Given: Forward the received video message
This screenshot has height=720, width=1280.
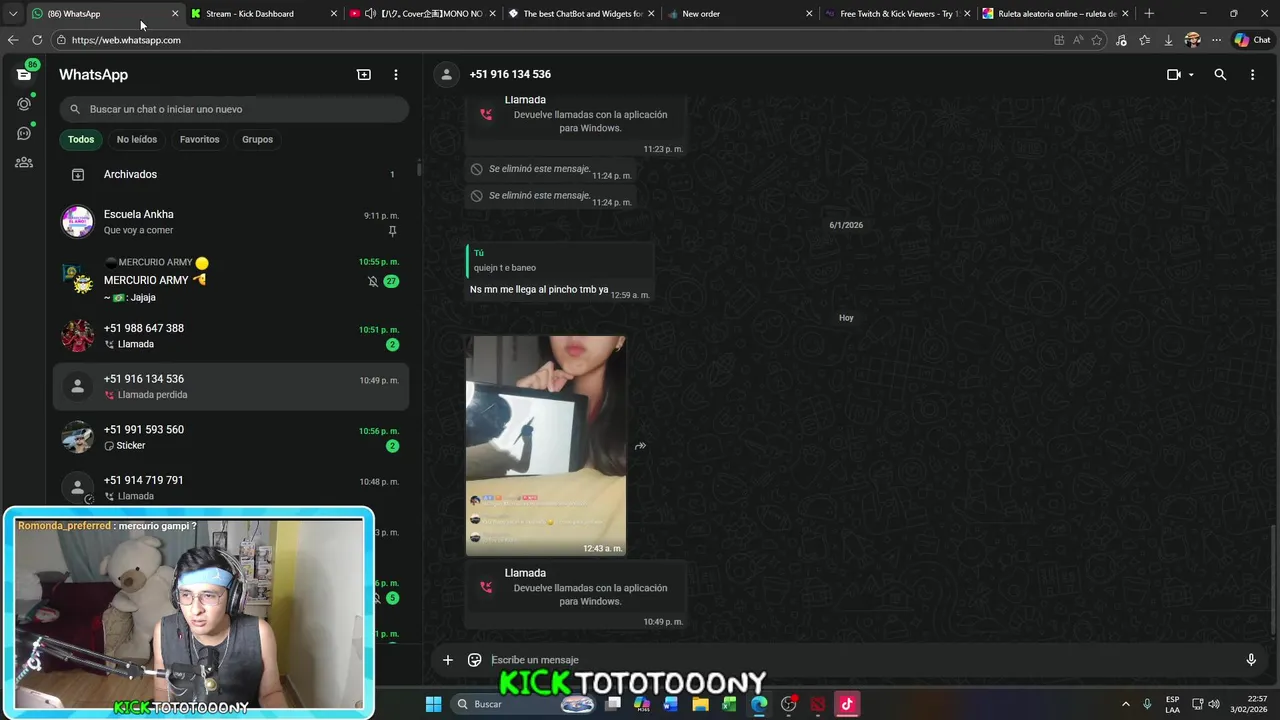Looking at the screenshot, I should tap(640, 446).
